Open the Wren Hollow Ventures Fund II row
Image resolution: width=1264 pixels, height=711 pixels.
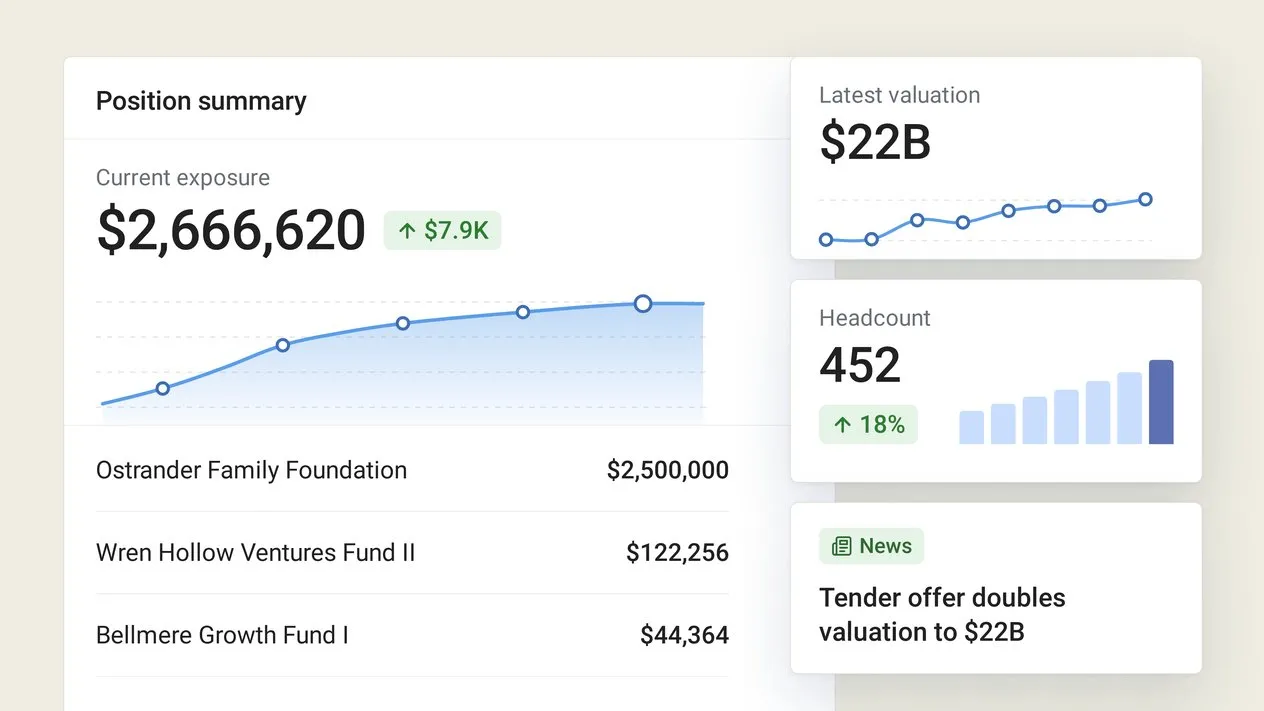(412, 552)
